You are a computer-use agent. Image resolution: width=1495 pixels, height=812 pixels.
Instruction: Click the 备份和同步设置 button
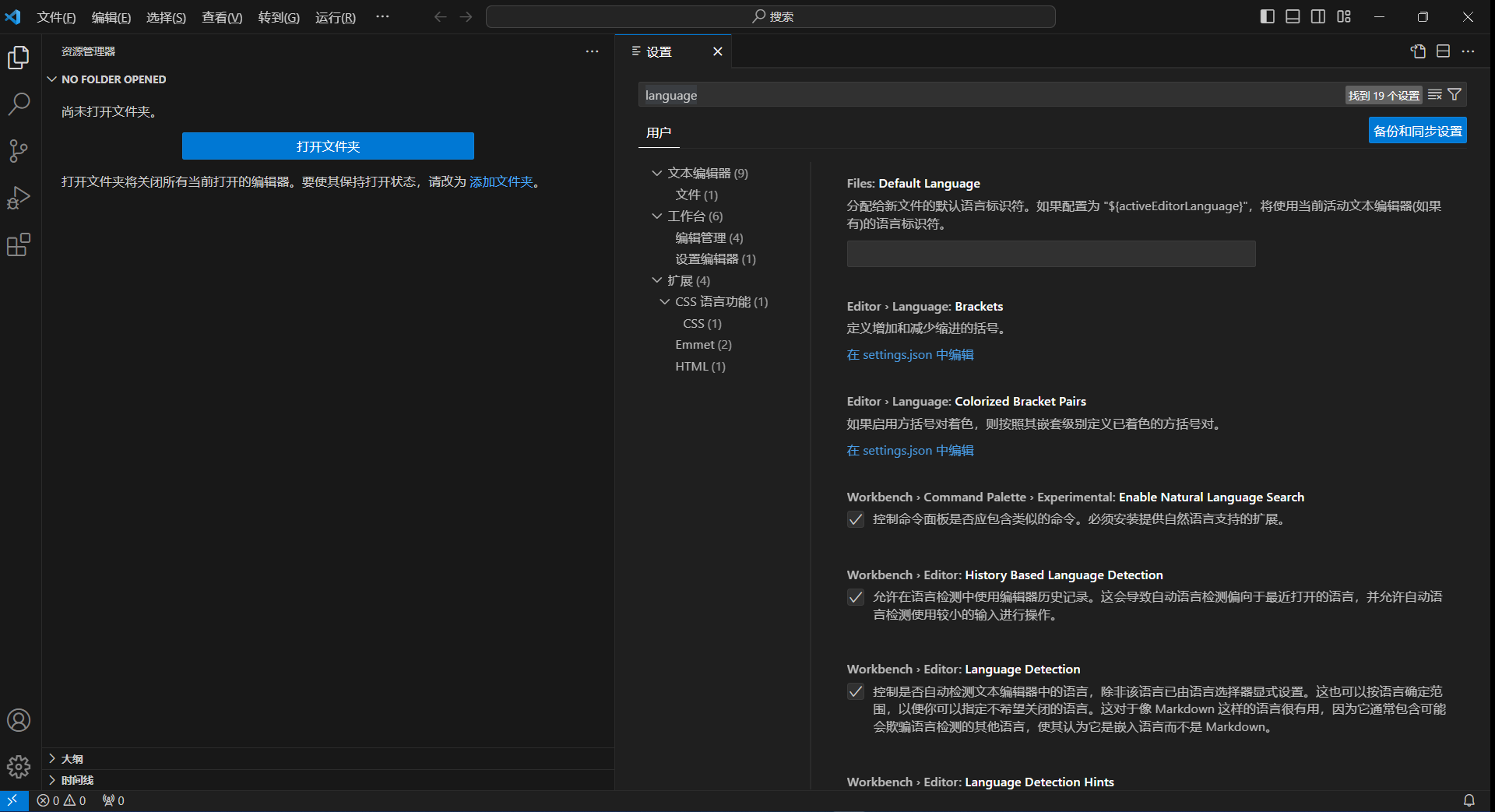coord(1417,131)
